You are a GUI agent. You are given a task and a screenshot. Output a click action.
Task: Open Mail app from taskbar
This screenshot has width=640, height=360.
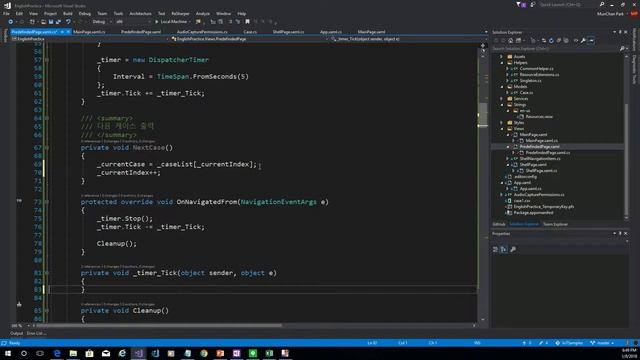[106, 353]
